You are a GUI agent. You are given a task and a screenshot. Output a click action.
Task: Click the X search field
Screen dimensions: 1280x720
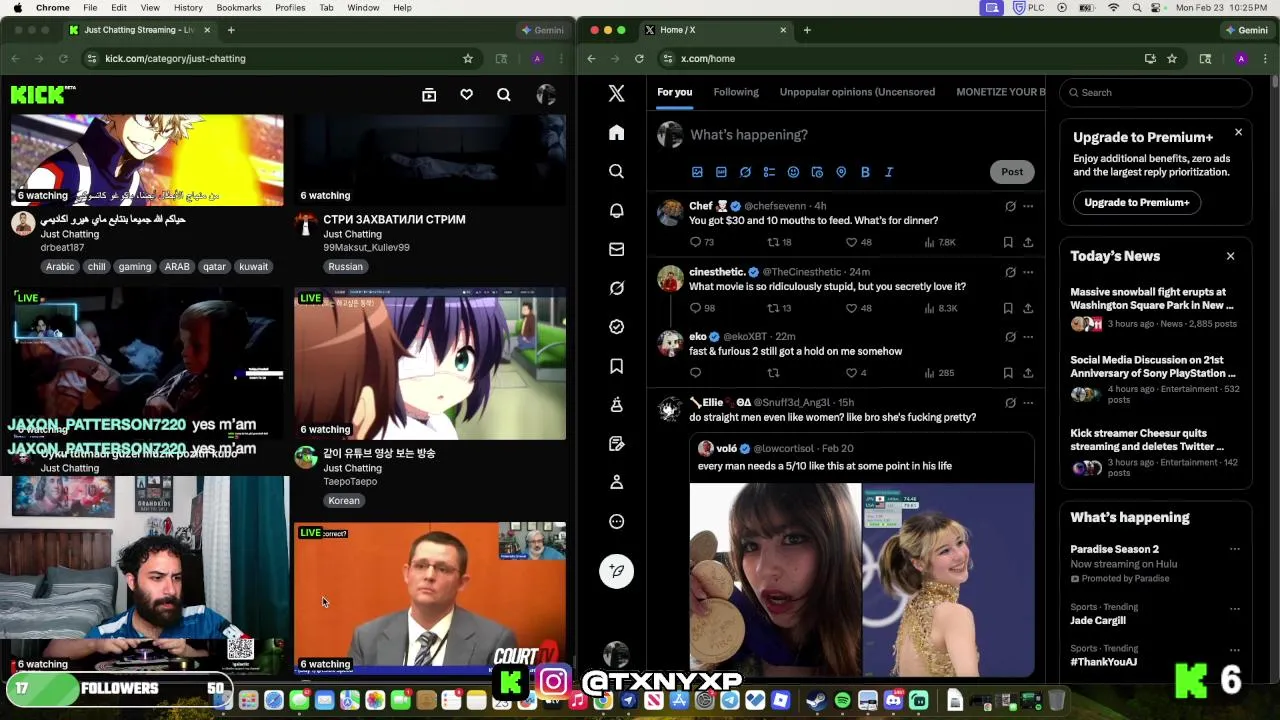1156,92
